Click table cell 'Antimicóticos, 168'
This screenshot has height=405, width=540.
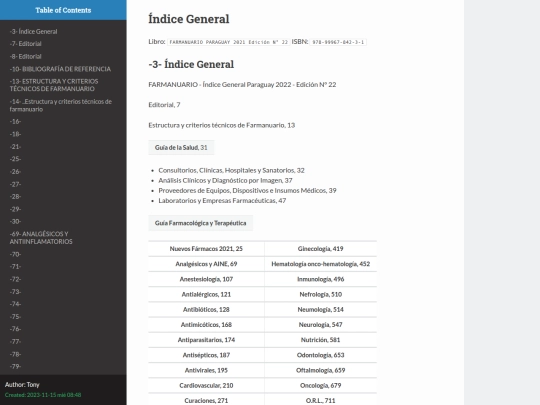[206, 324]
